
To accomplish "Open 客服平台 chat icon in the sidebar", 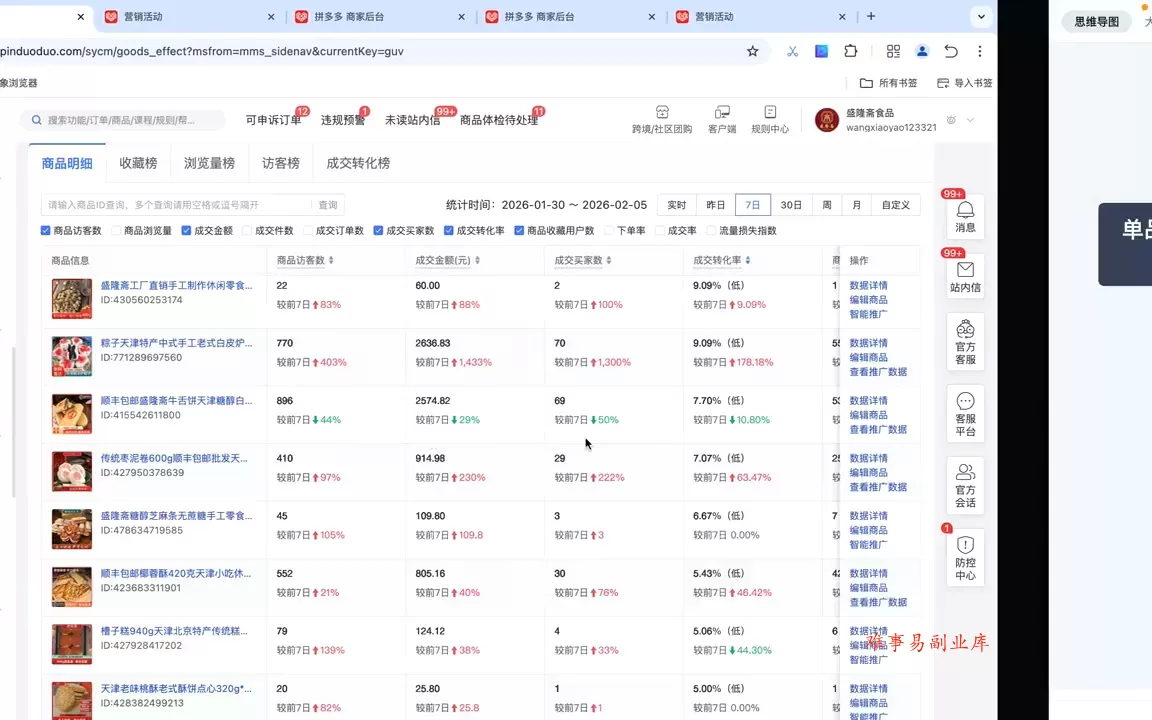I will pyautogui.click(x=965, y=414).
